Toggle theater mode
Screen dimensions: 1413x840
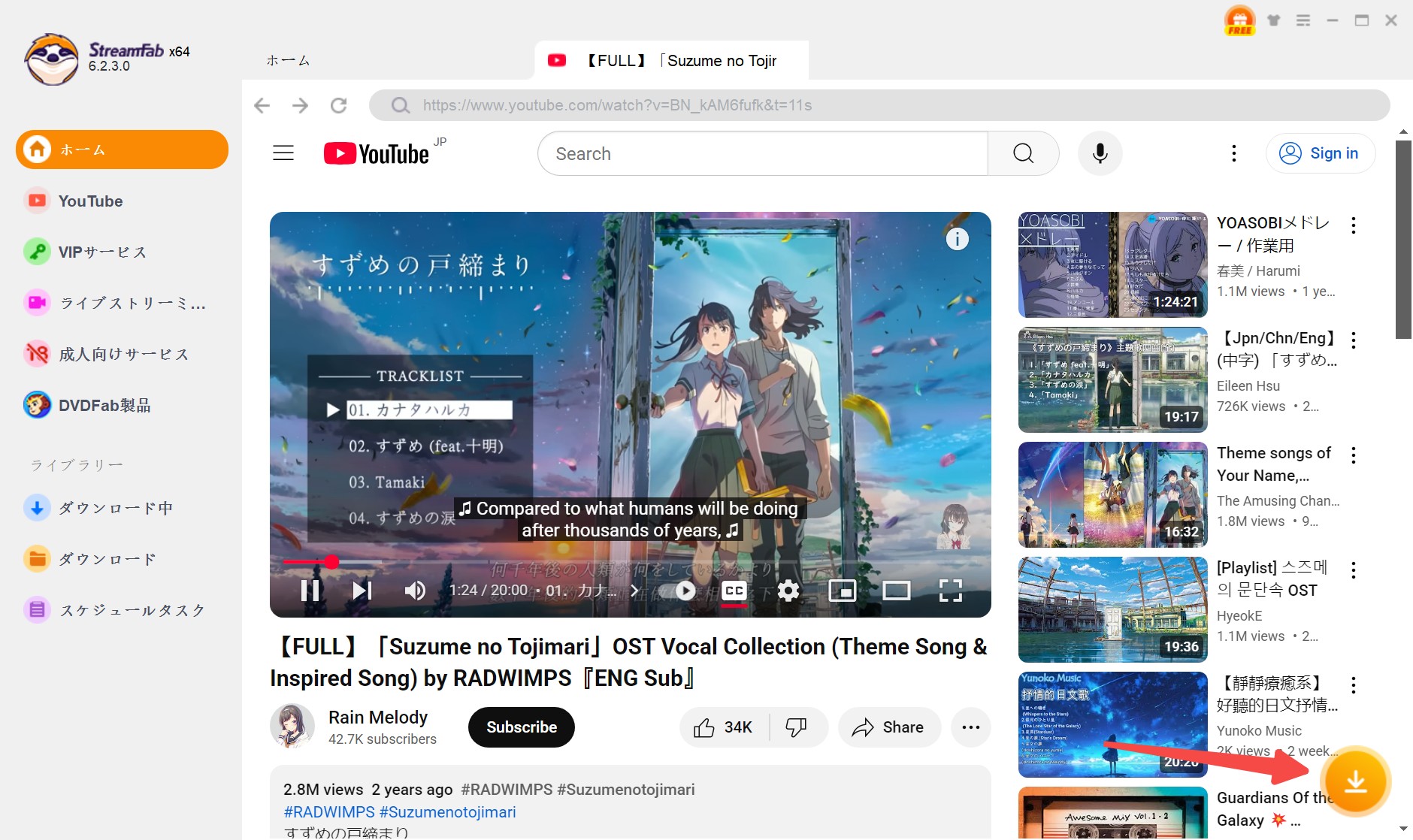(896, 591)
